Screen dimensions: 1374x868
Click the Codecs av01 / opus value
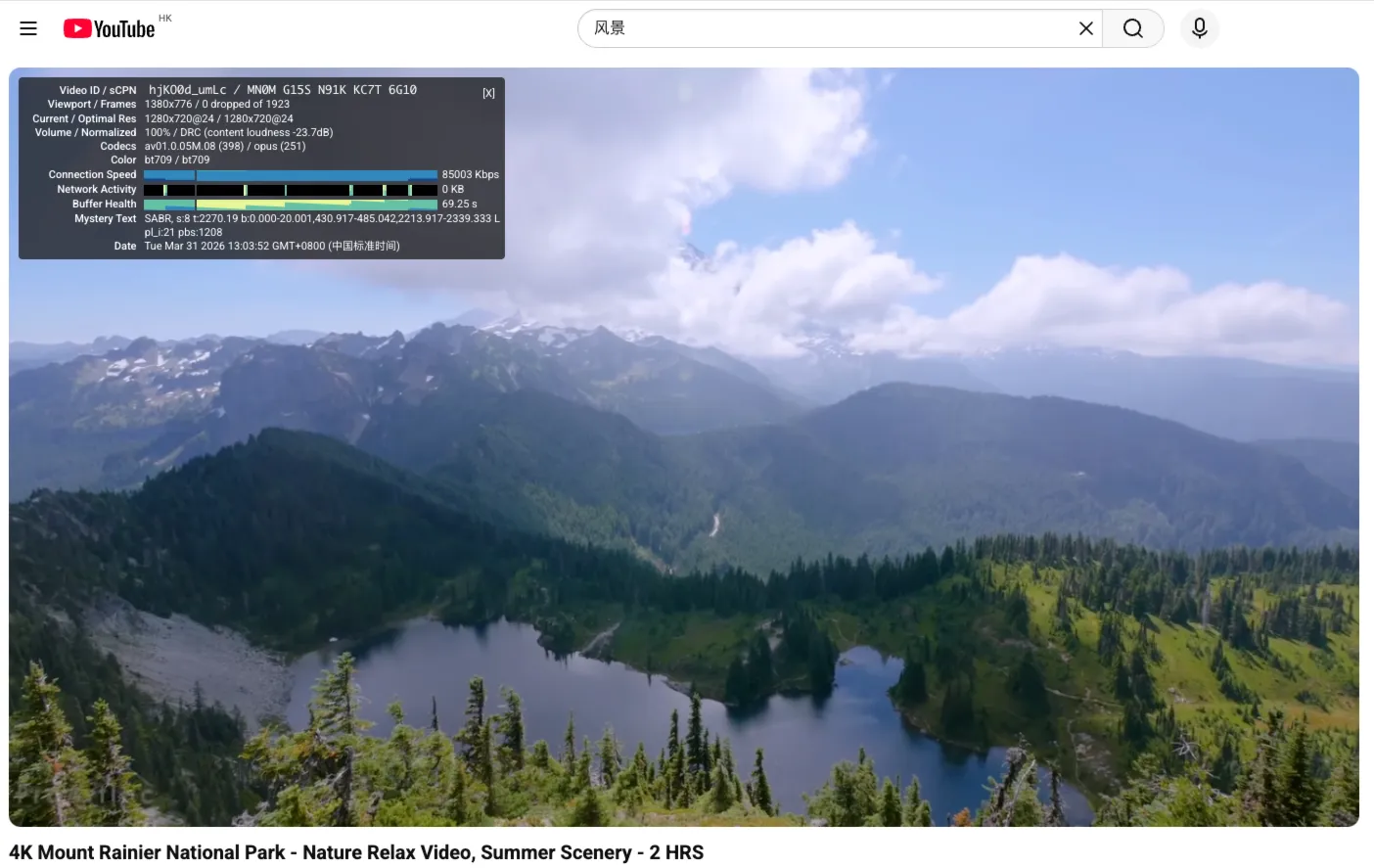point(225,147)
